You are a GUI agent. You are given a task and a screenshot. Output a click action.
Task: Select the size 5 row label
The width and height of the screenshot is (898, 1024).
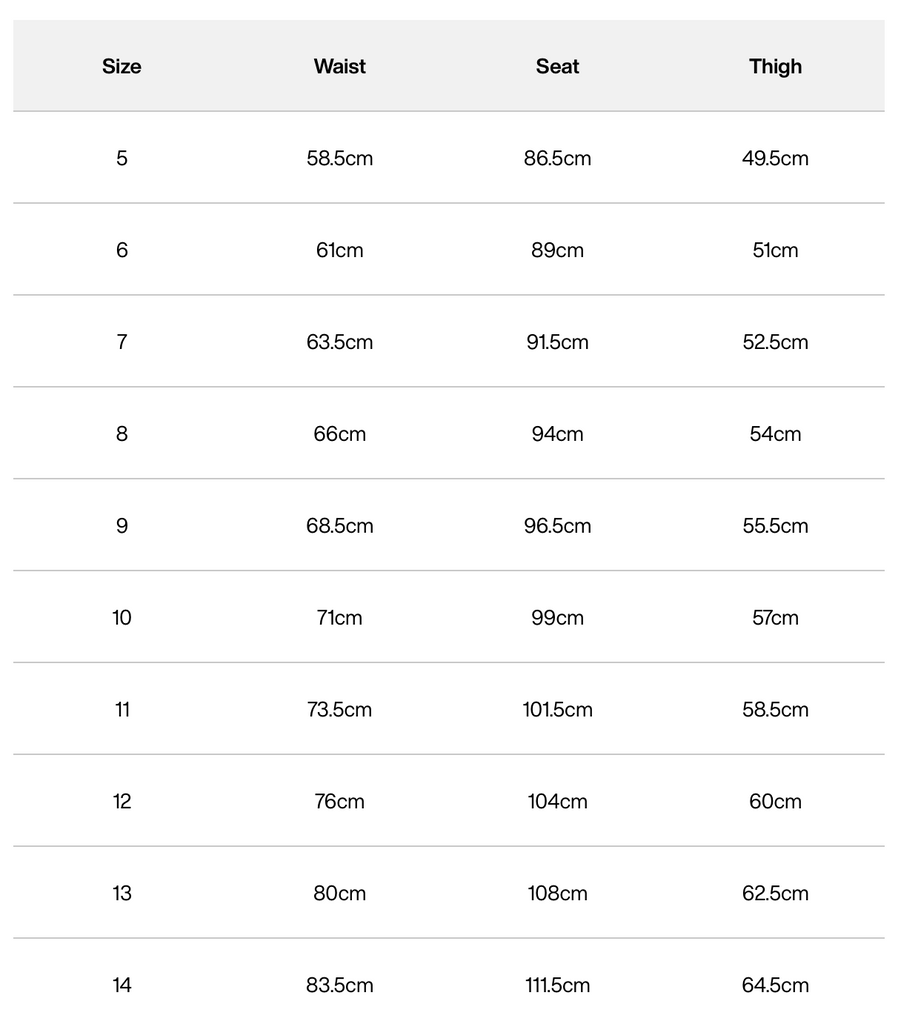tap(122, 158)
